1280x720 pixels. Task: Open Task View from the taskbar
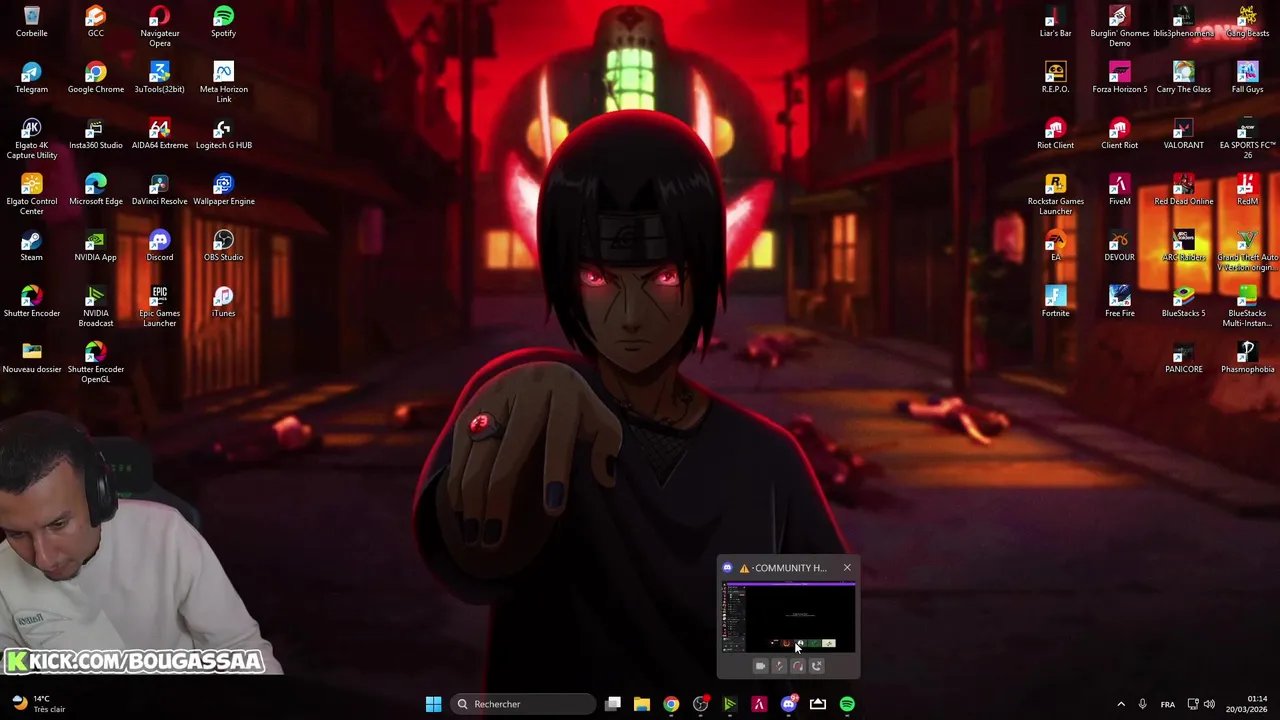[x=613, y=704]
